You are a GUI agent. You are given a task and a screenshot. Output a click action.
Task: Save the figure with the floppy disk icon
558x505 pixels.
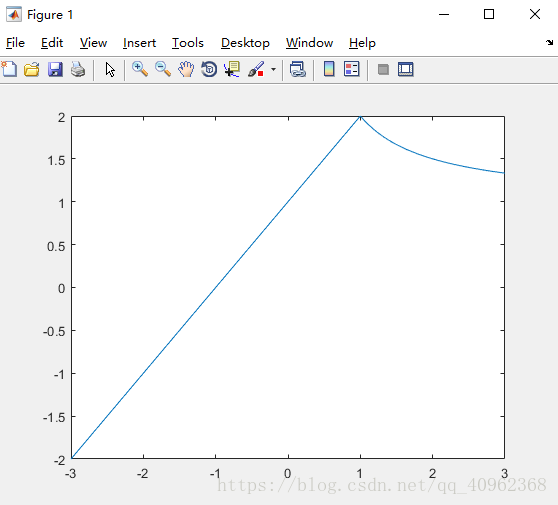pyautogui.click(x=55, y=69)
